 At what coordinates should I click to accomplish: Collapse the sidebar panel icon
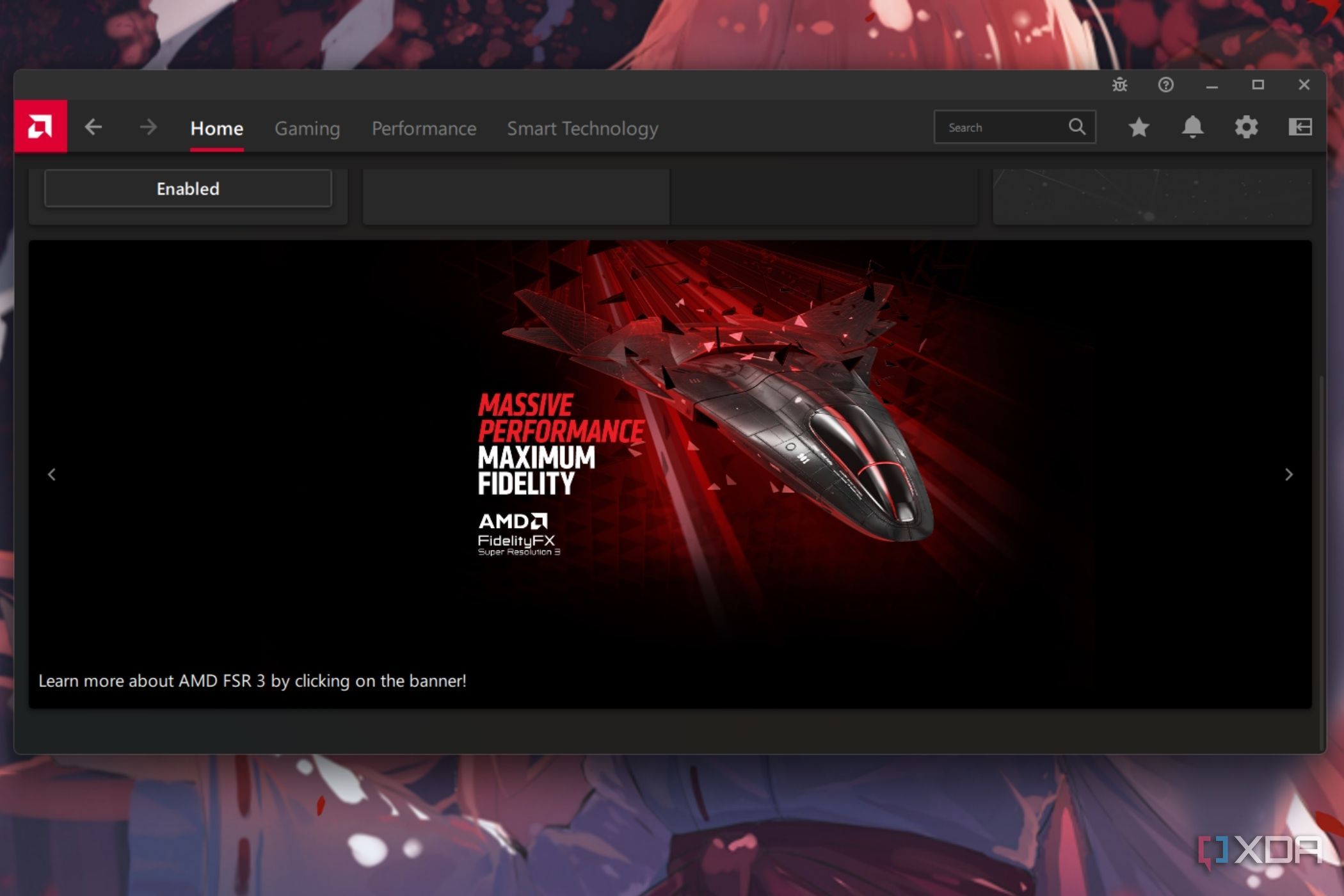click(1300, 127)
